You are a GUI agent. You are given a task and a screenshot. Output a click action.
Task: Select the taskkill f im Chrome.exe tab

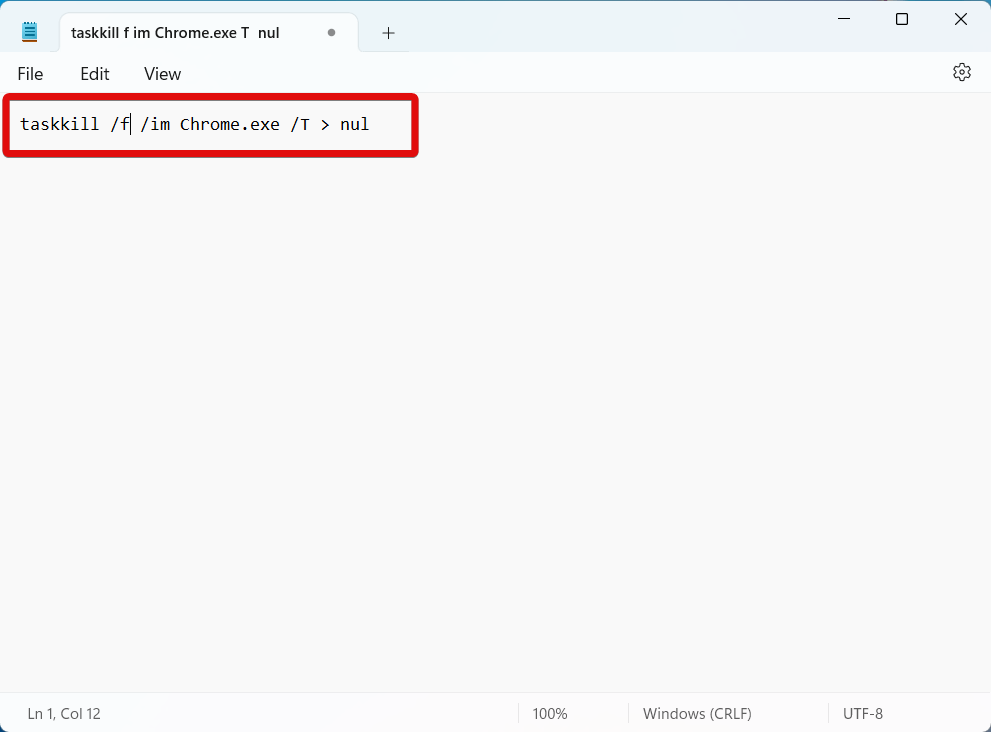[x=209, y=33]
